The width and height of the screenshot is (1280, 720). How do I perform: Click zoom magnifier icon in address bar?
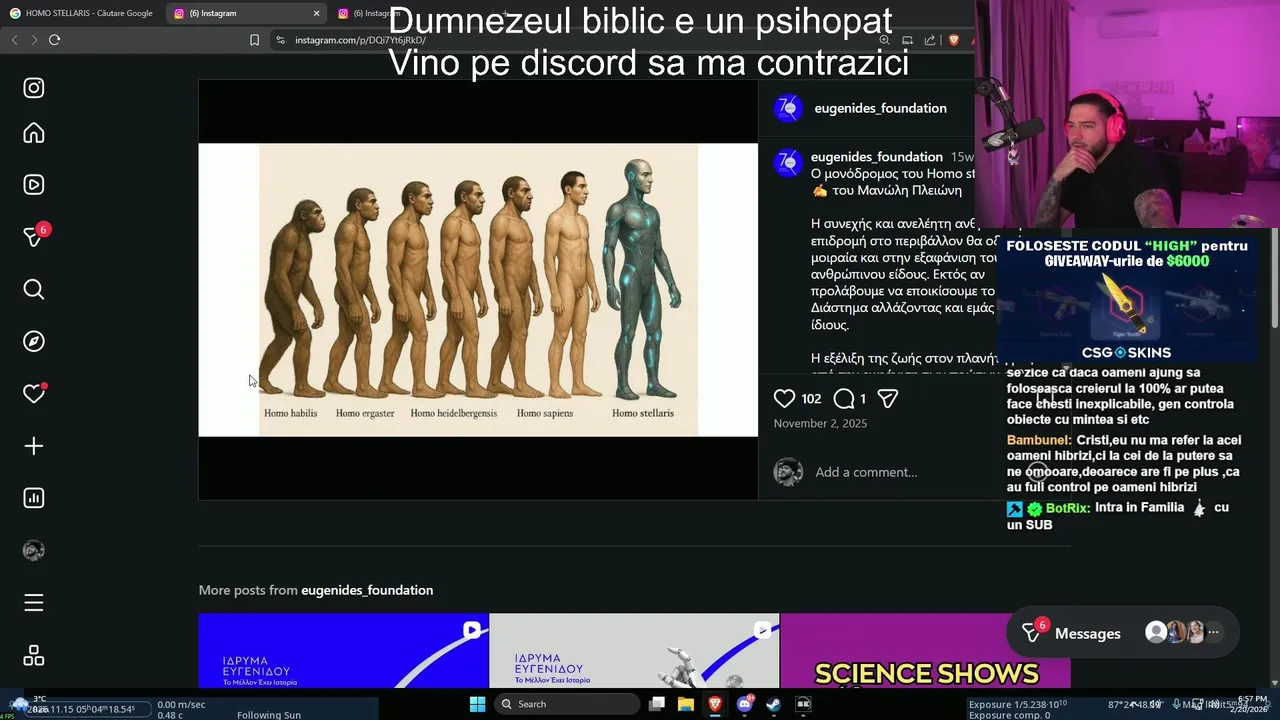click(x=885, y=40)
